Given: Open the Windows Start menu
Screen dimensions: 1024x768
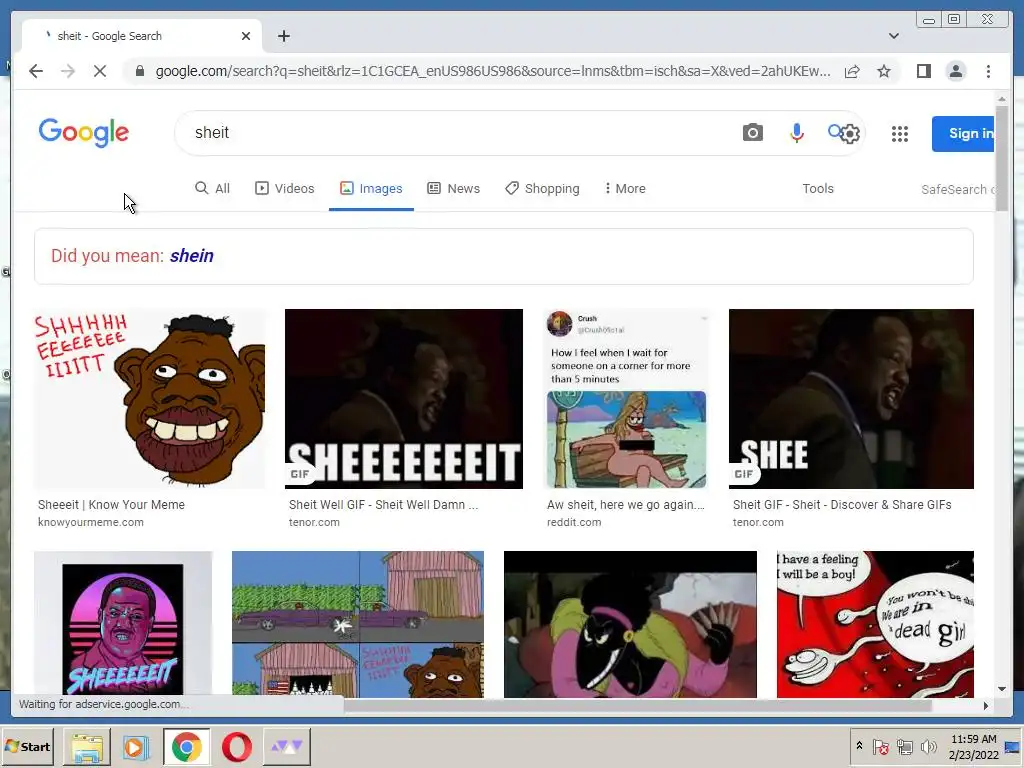Looking at the screenshot, I should coord(27,746).
